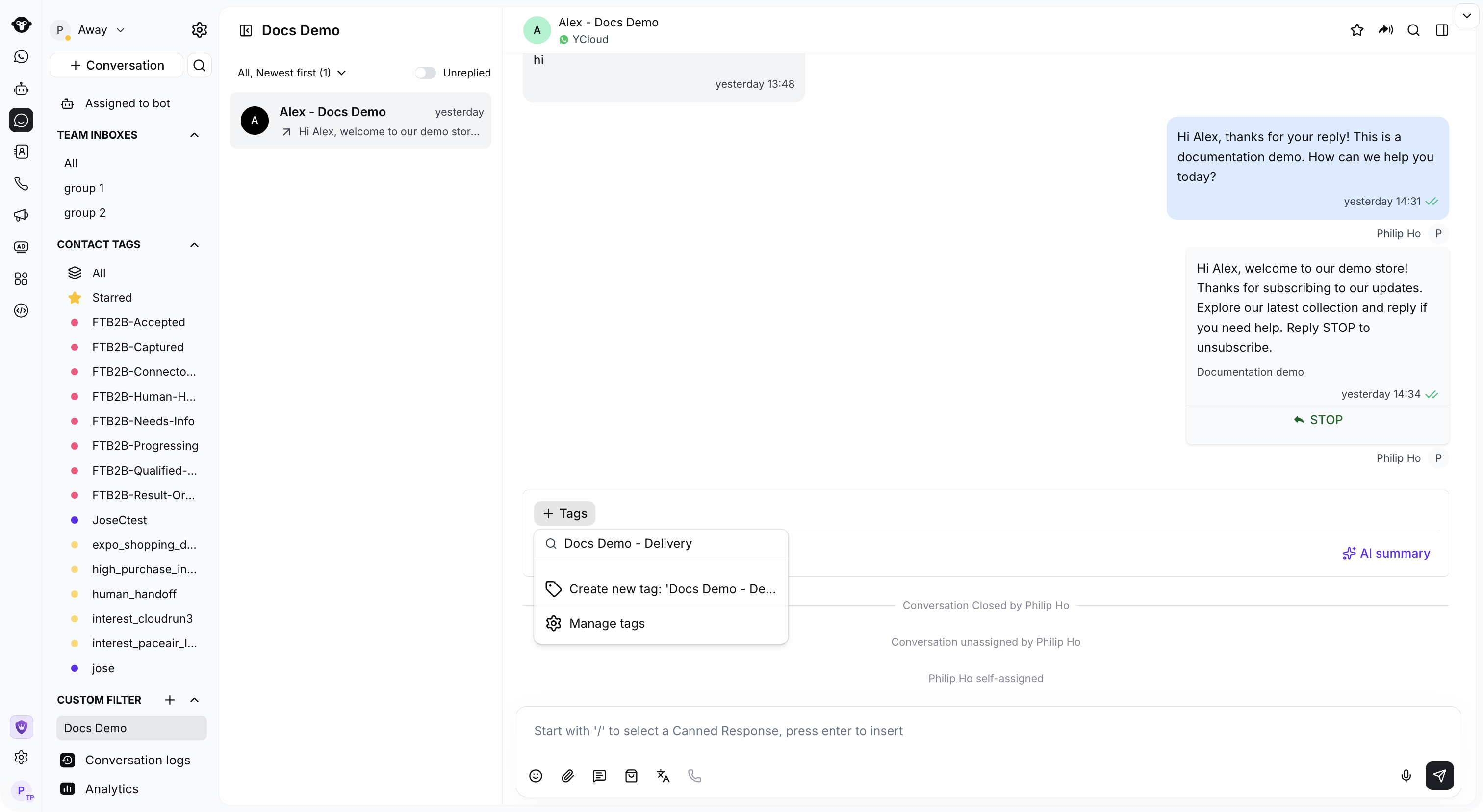The image size is (1483, 812).
Task: Select the Docs Demo custom filter
Action: point(131,728)
